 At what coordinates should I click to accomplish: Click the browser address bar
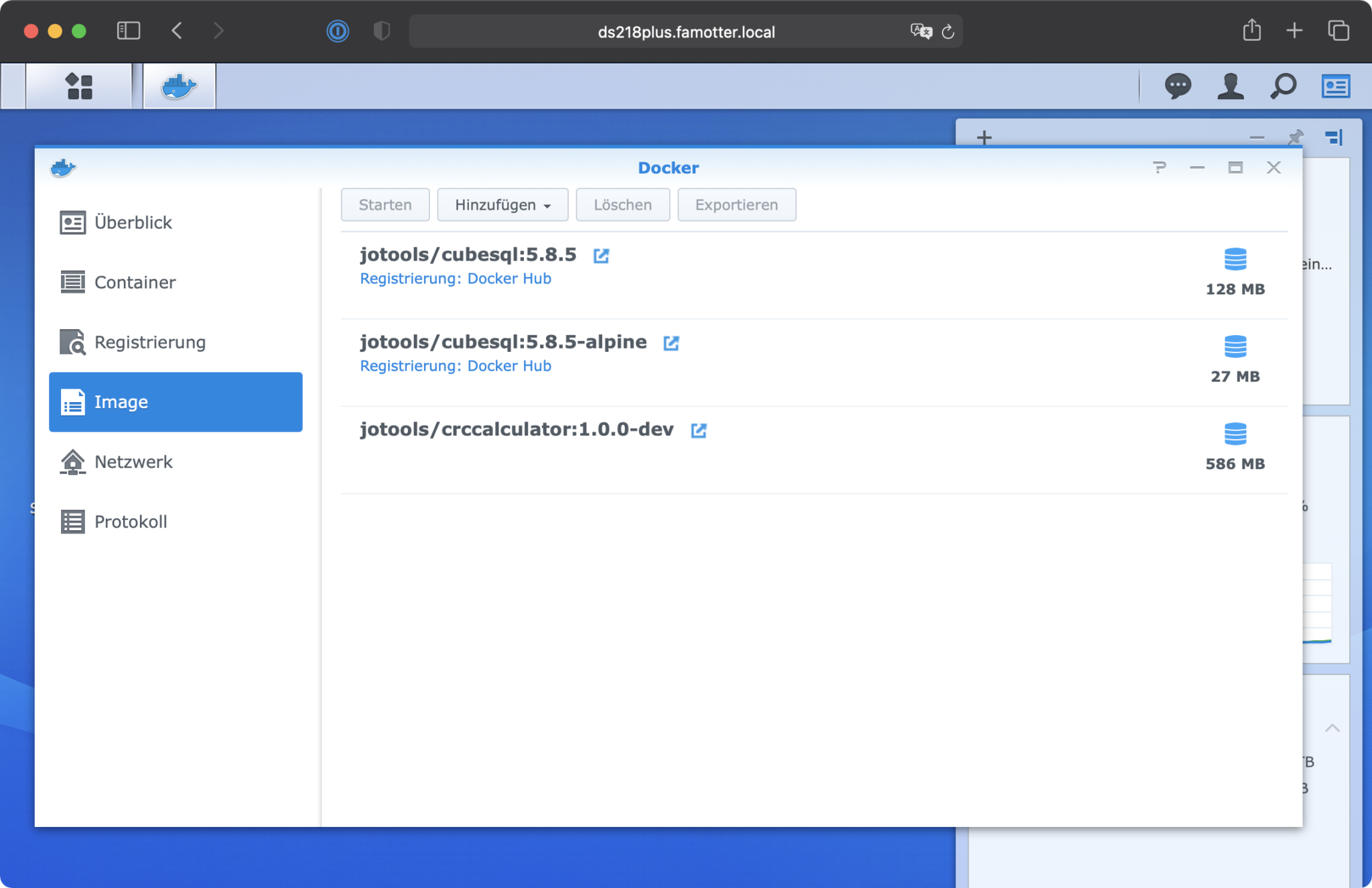coord(685,31)
